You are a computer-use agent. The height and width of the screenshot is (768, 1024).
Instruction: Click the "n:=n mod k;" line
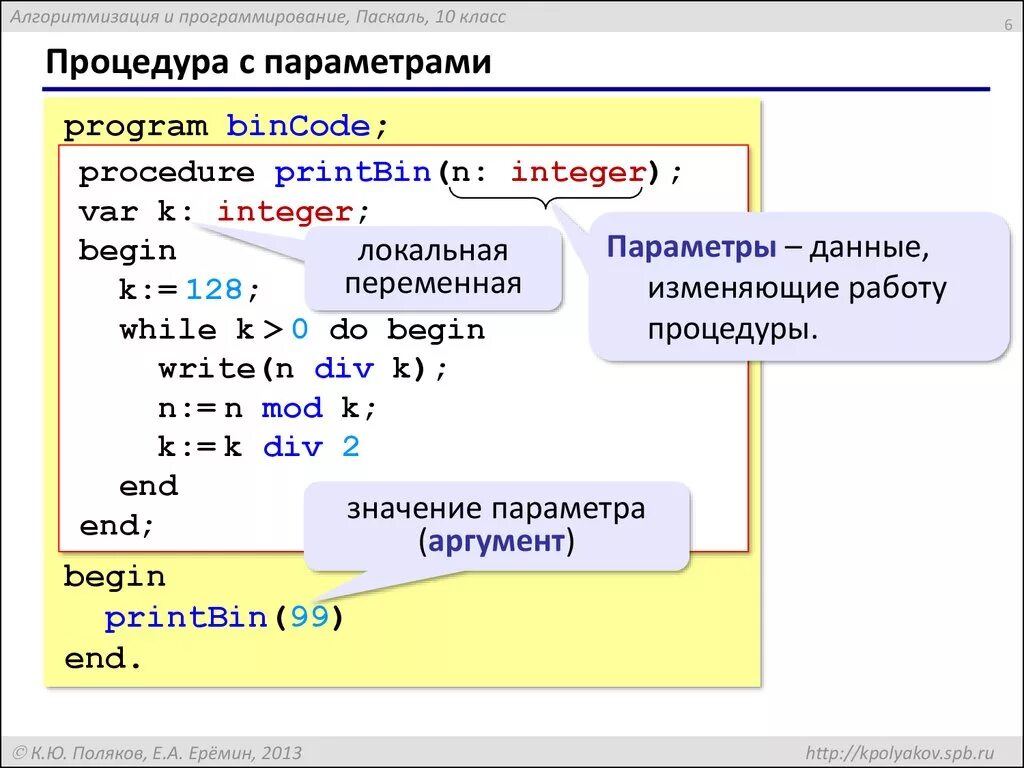point(267,408)
